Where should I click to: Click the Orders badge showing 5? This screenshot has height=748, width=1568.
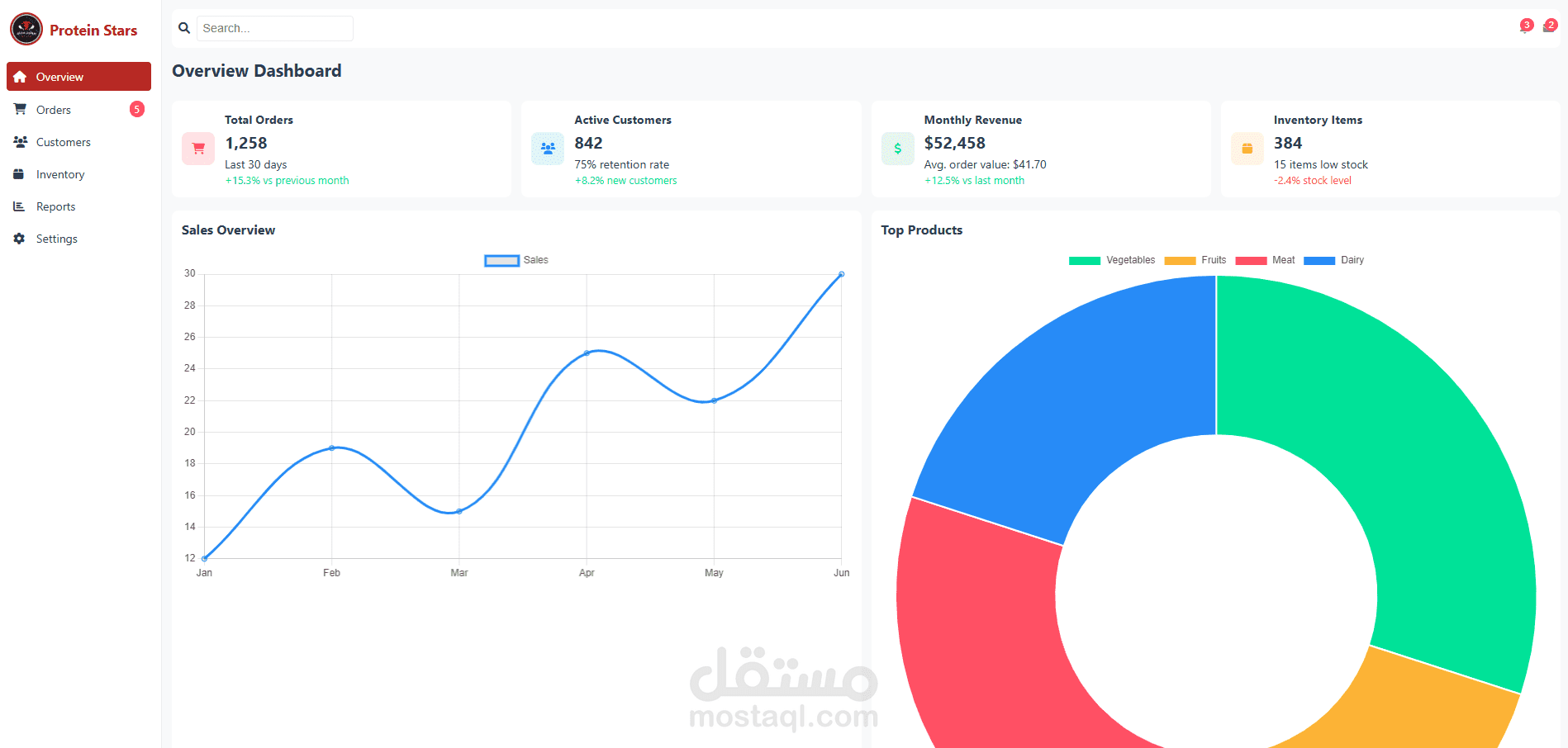coord(137,109)
